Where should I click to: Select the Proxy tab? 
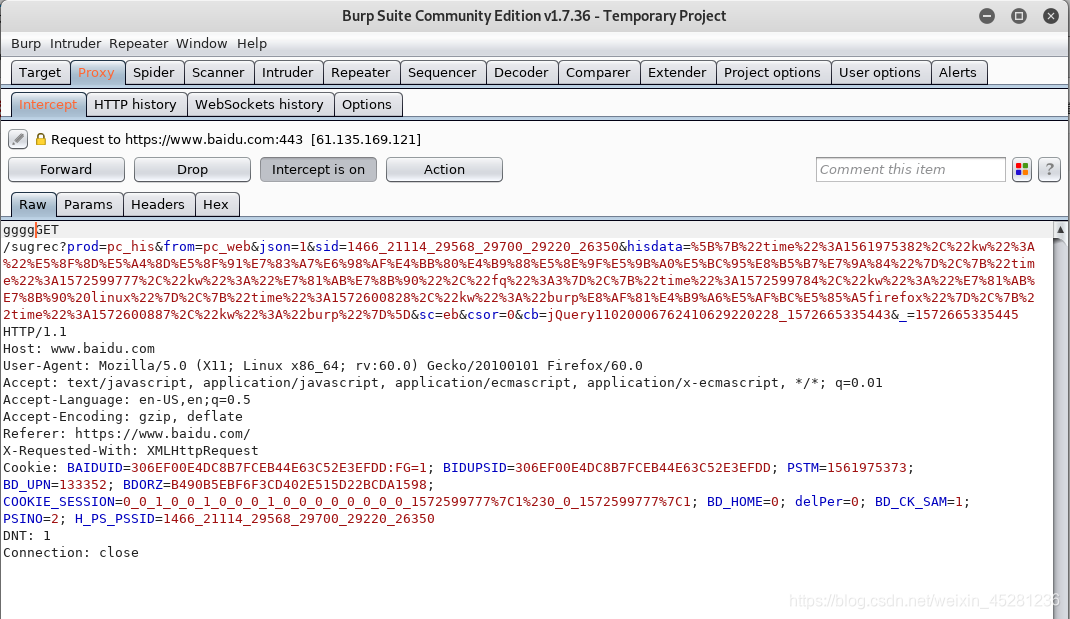click(96, 72)
